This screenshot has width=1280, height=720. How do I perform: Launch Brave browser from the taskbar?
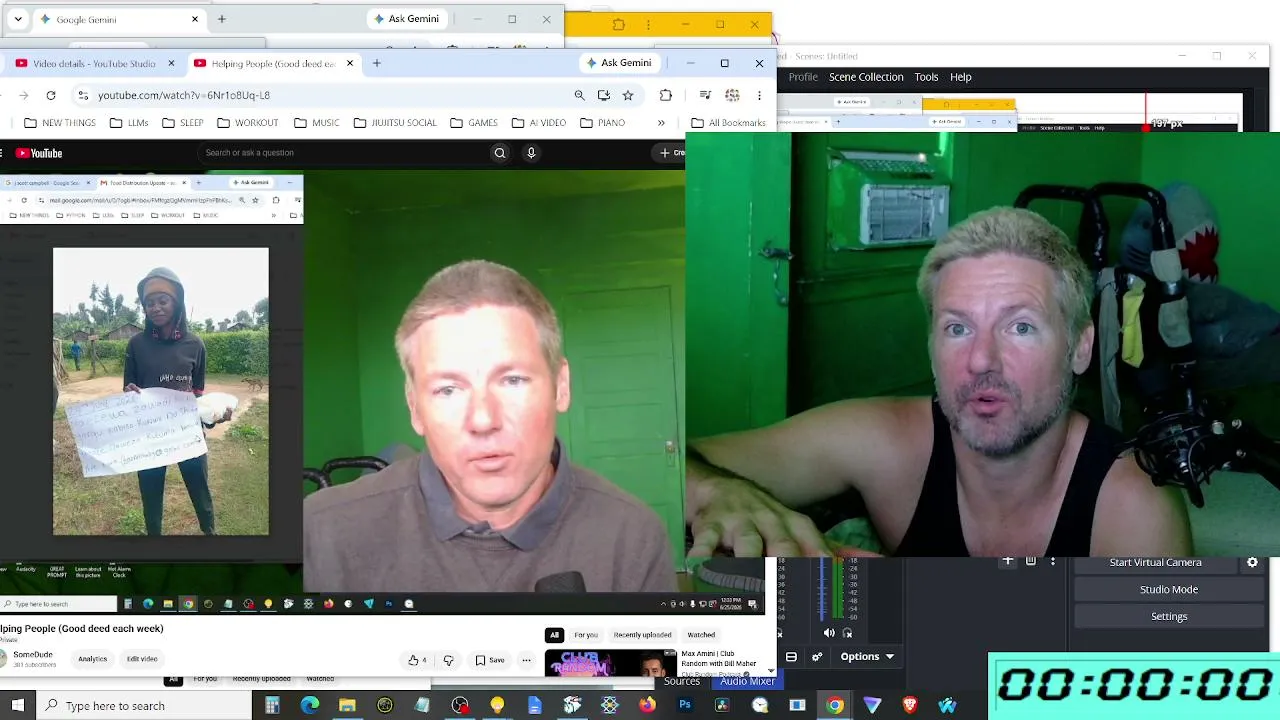click(x=910, y=705)
